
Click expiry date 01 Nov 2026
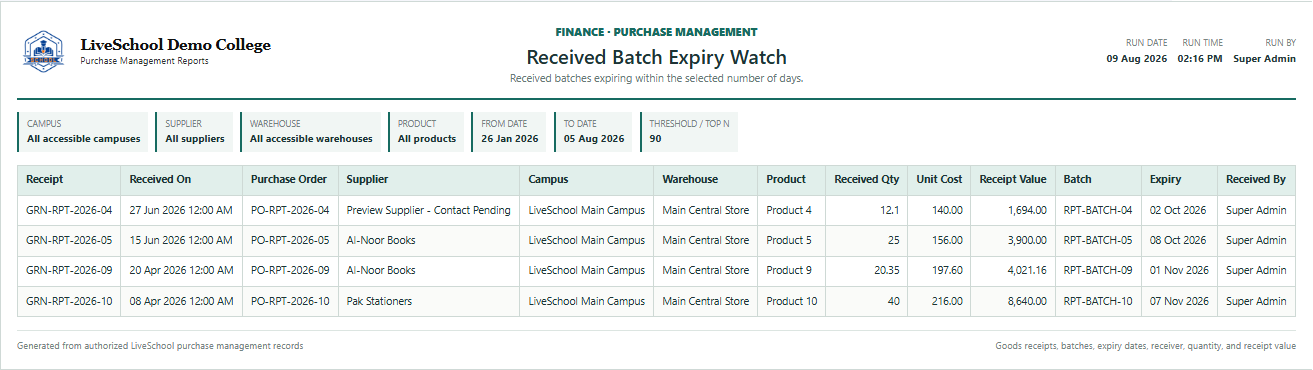(1178, 271)
